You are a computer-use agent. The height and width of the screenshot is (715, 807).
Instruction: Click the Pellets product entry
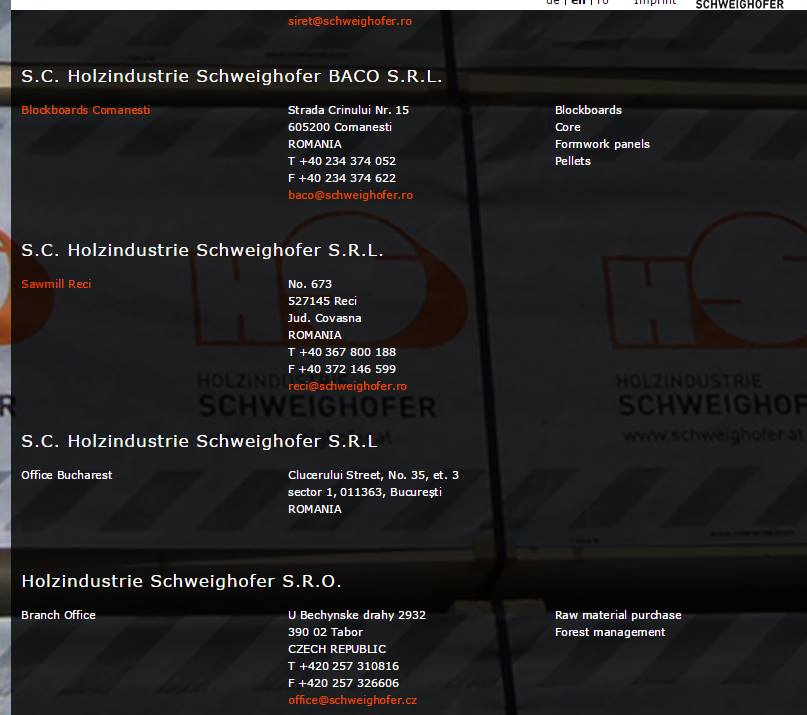point(573,161)
